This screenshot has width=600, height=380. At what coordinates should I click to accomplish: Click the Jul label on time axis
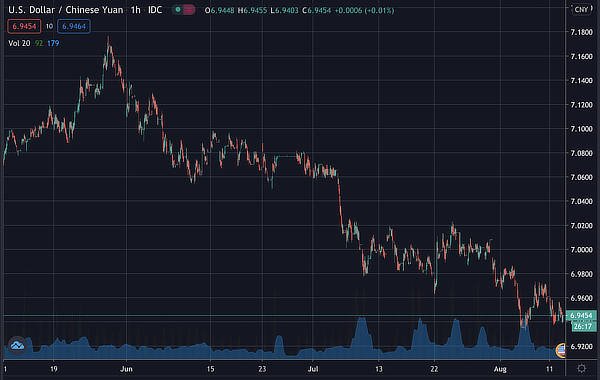(x=313, y=369)
